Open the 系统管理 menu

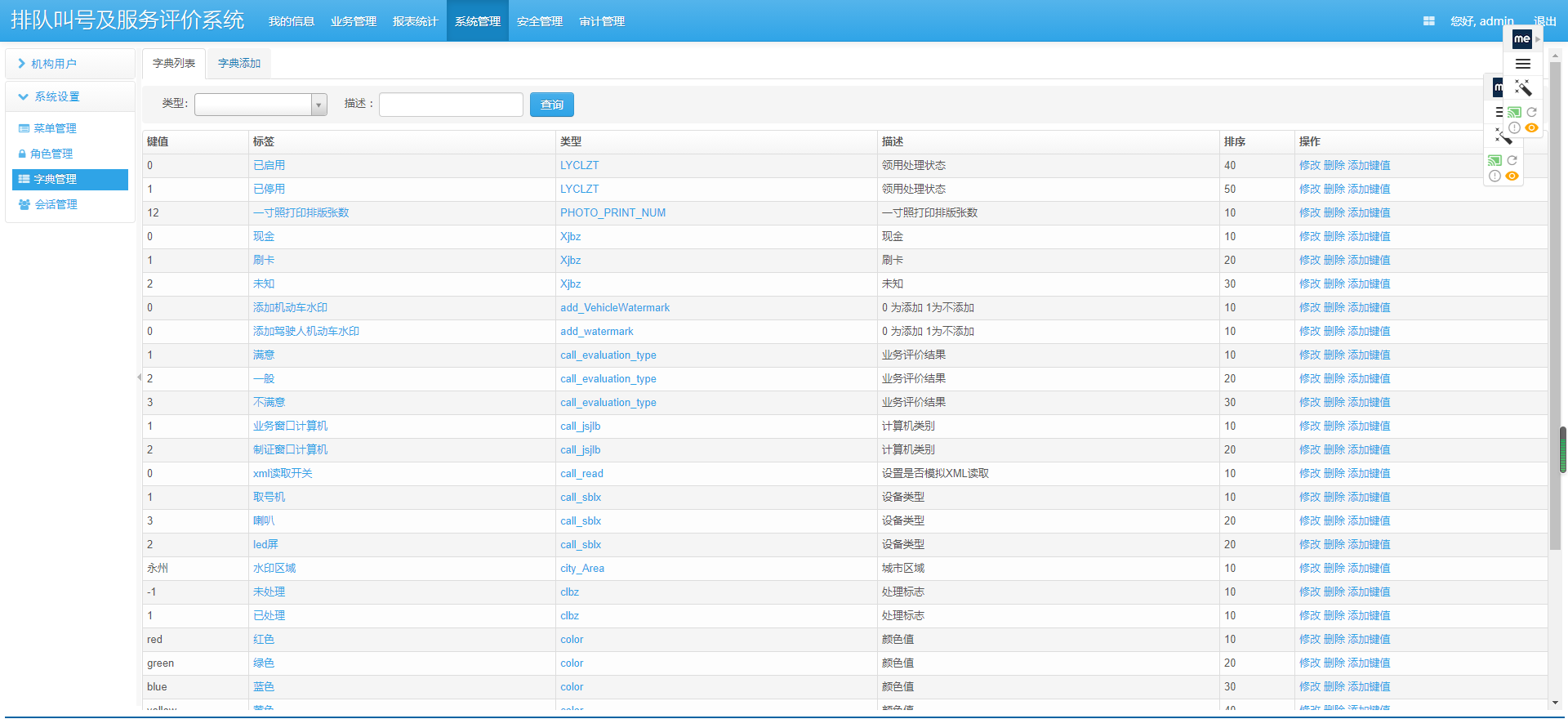tap(478, 21)
